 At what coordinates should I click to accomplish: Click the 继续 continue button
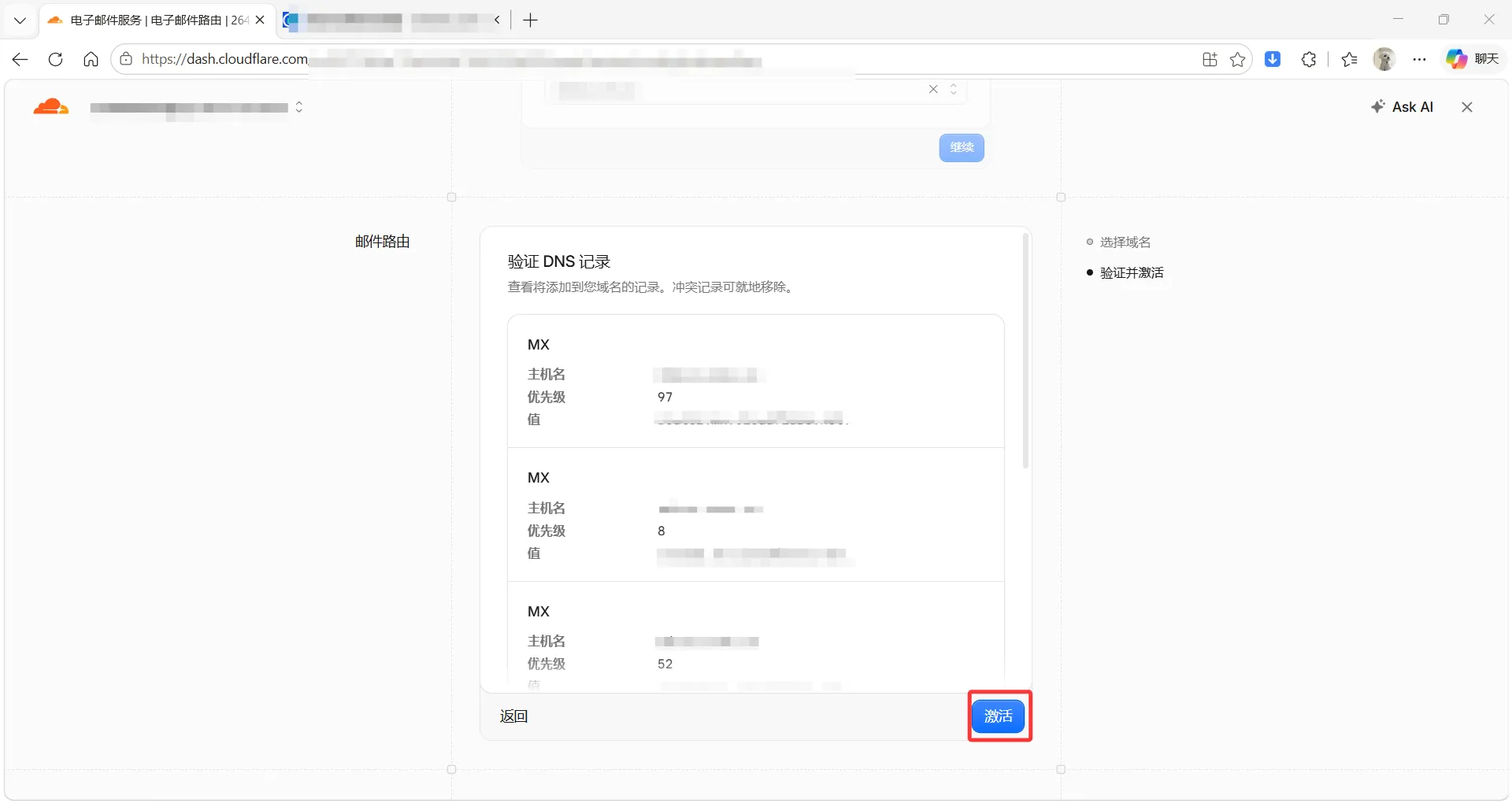(962, 148)
